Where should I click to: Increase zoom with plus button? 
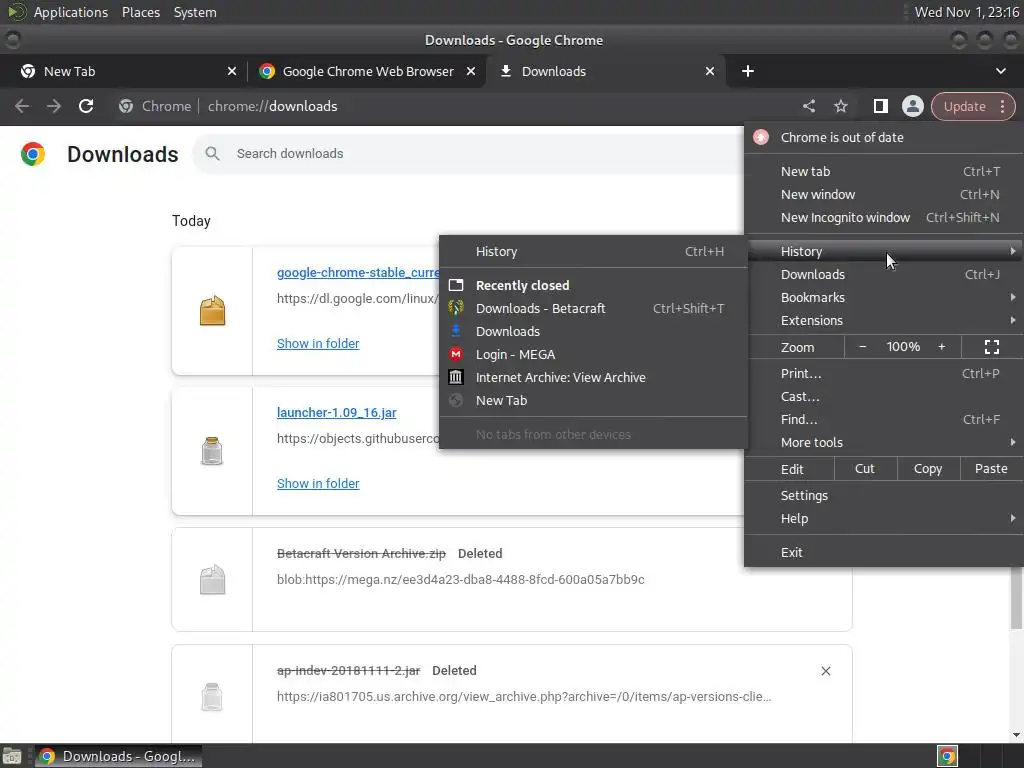[x=942, y=347]
